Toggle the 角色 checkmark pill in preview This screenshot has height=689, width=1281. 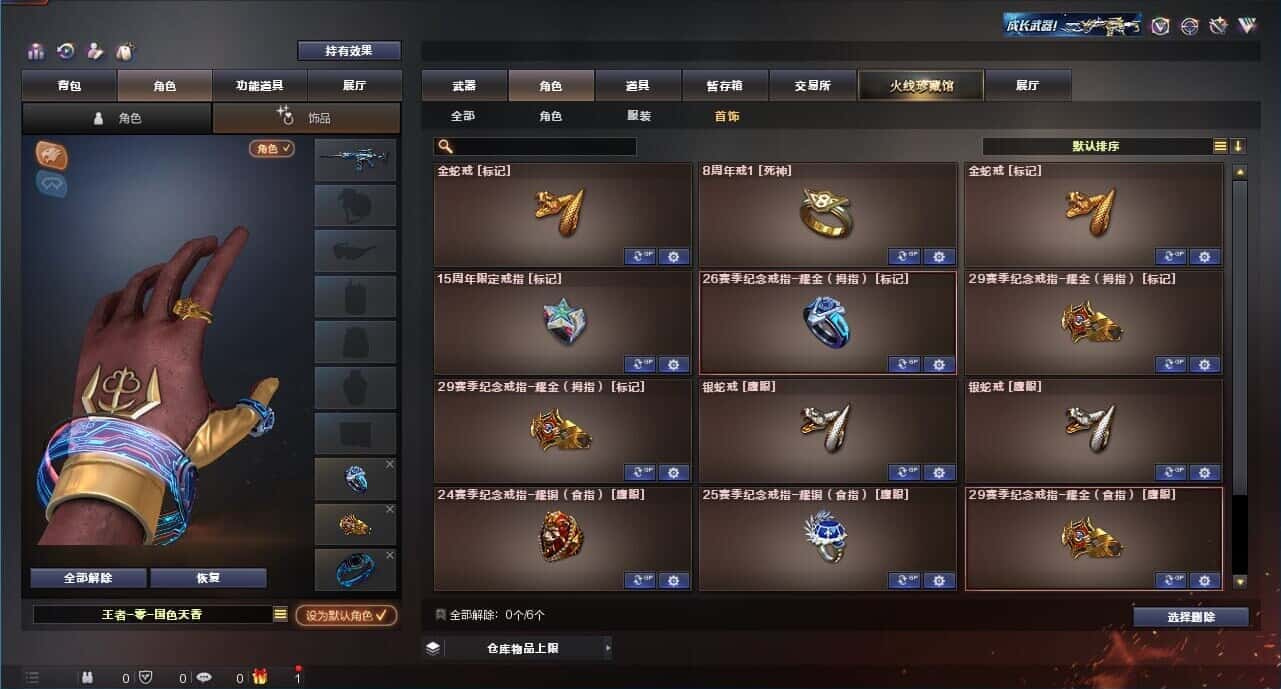click(x=272, y=148)
